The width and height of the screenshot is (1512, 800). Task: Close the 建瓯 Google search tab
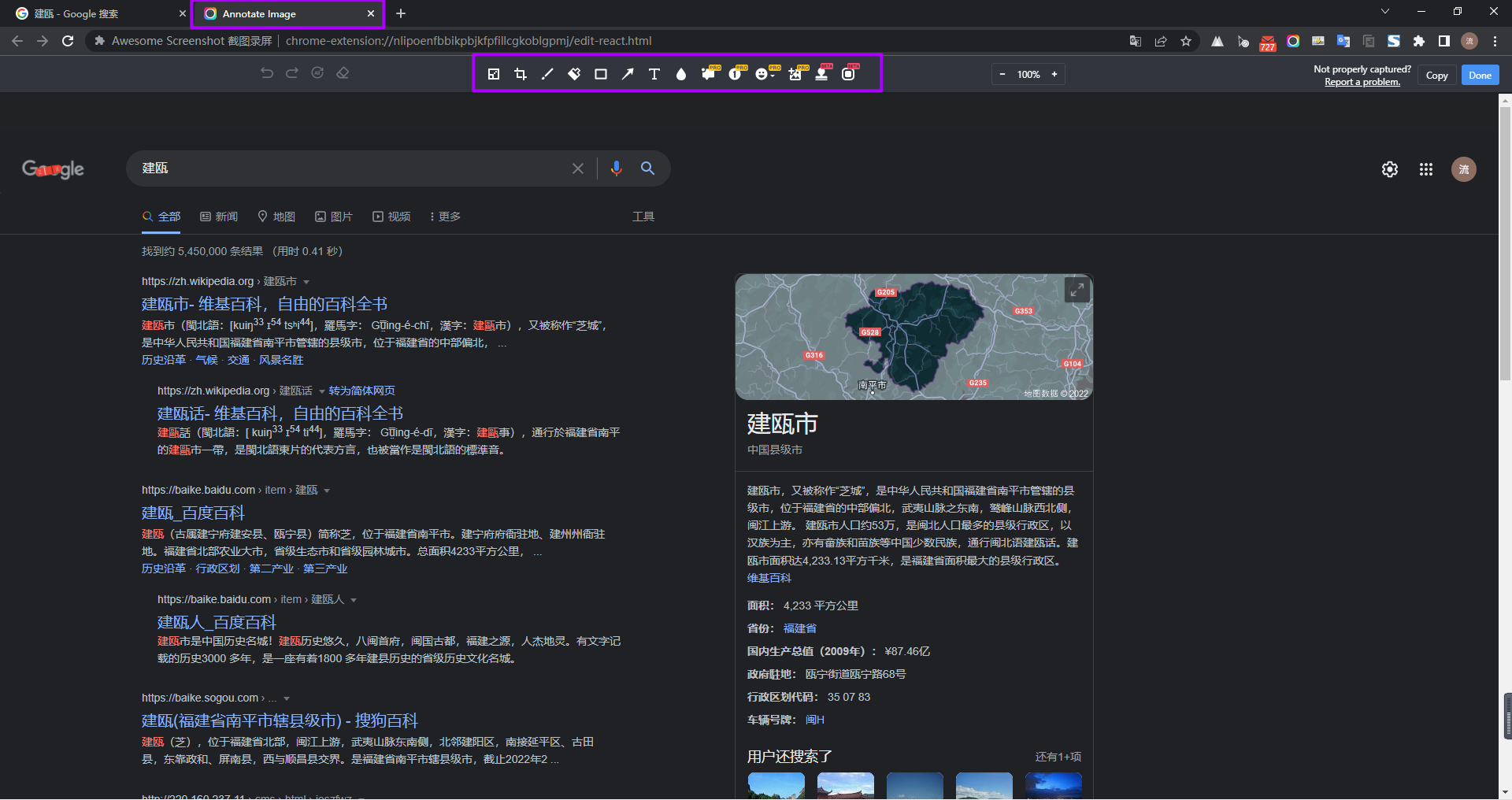[x=183, y=13]
